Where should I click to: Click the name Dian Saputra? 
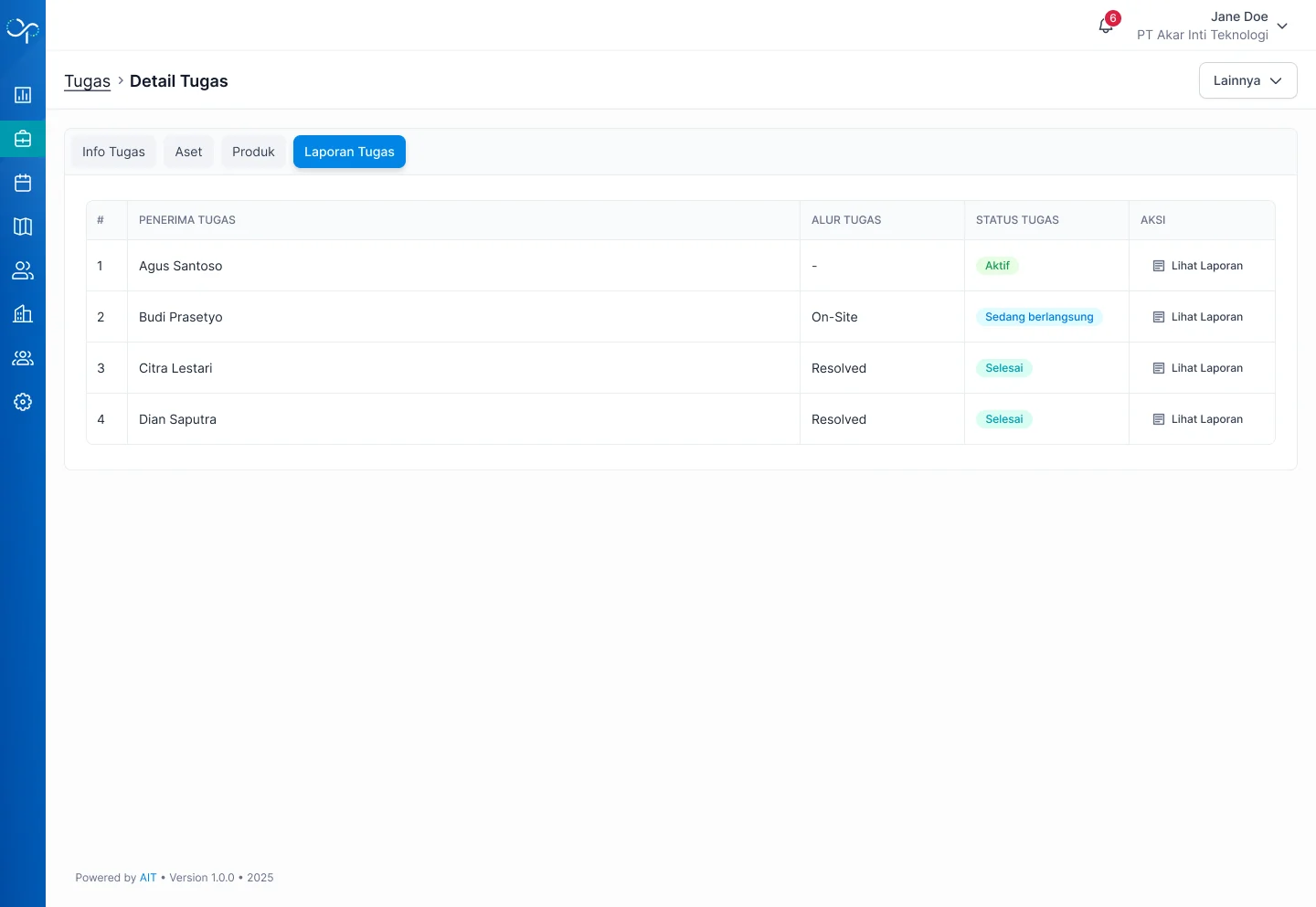pyautogui.click(x=177, y=419)
